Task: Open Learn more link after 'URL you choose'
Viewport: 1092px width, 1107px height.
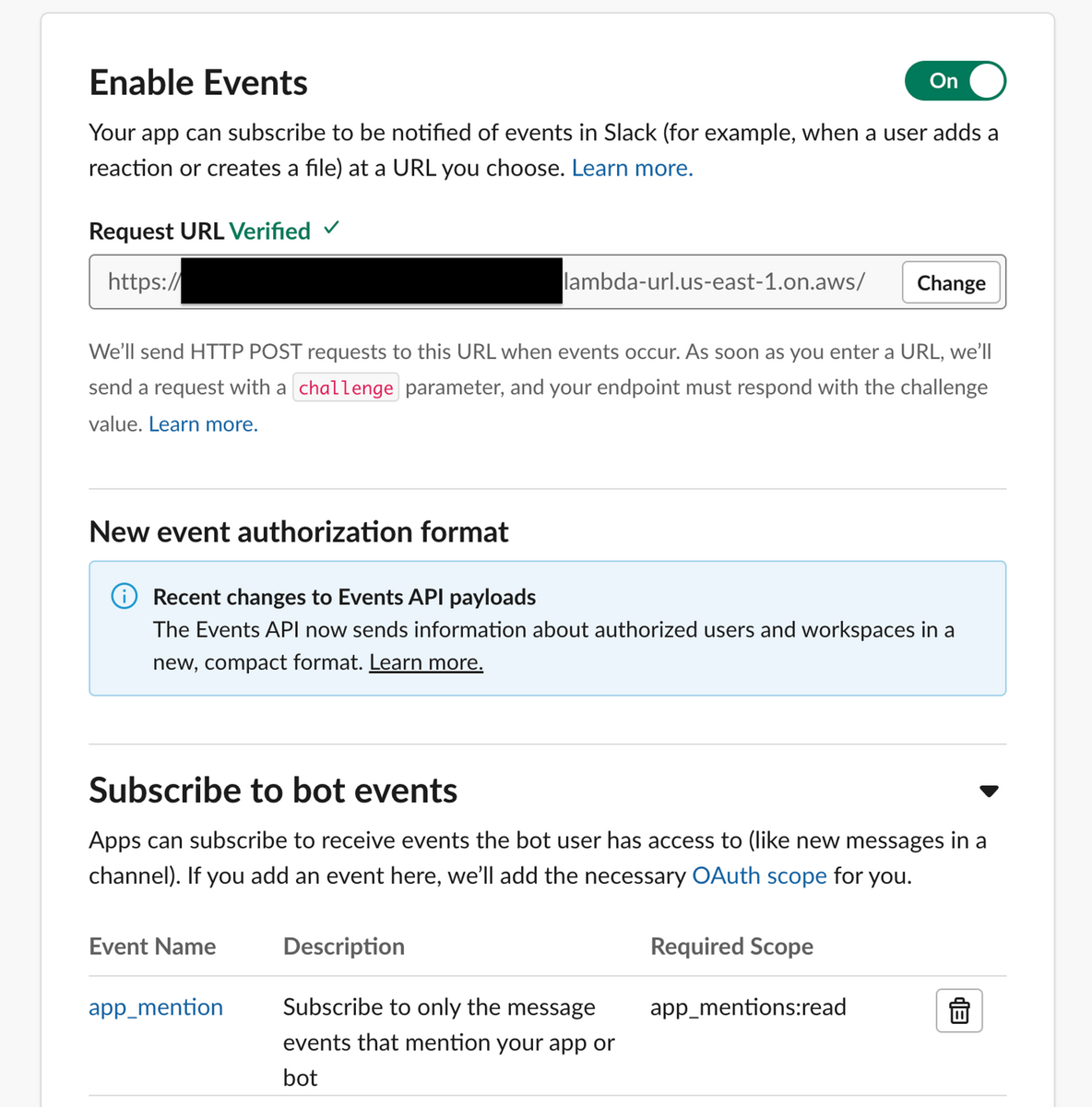Action: coord(632,168)
